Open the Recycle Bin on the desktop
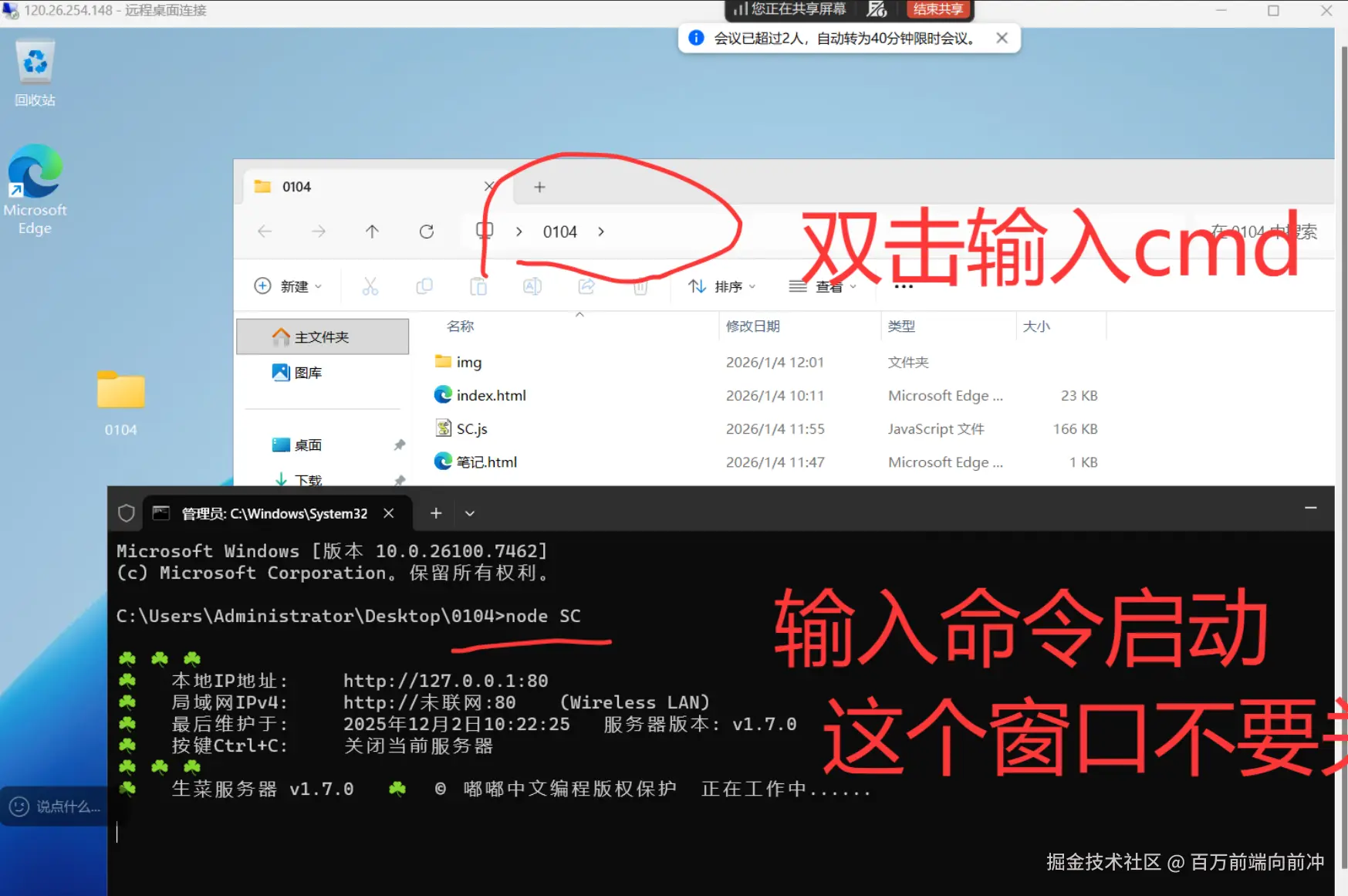1348x896 pixels. point(35,62)
